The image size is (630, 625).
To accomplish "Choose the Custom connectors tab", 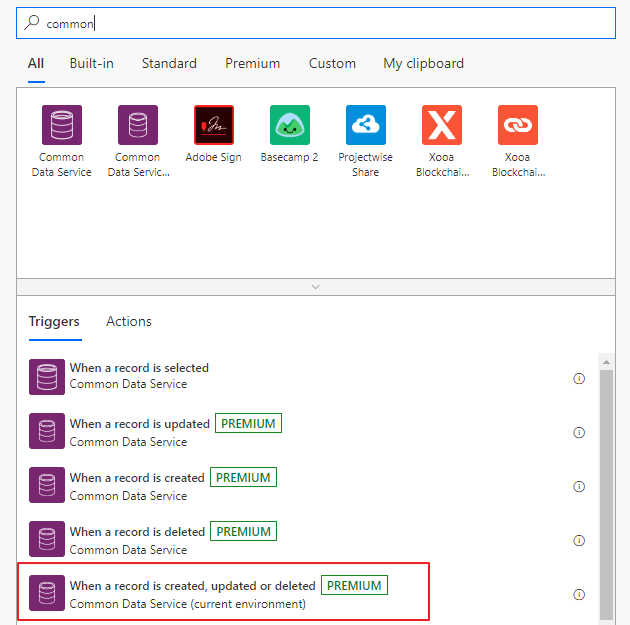I will 332,63.
